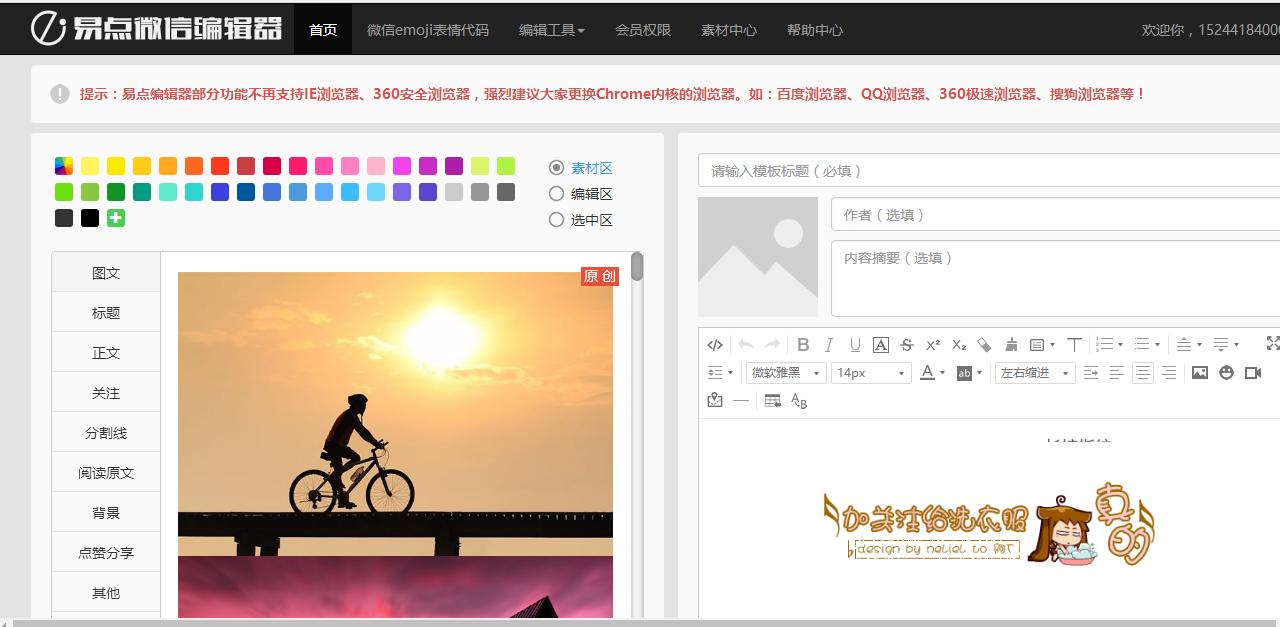Switch editor to source code view
The width and height of the screenshot is (1280, 627).
[x=715, y=344]
